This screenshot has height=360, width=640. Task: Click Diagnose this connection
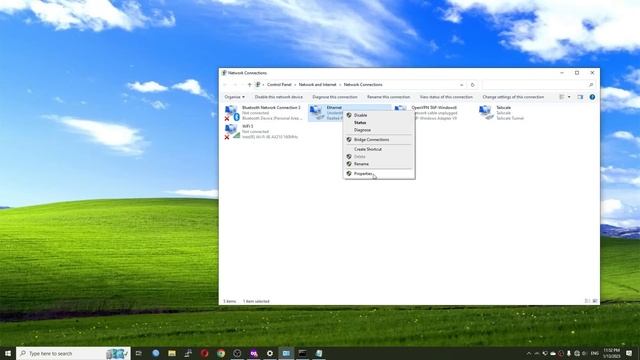pos(335,97)
